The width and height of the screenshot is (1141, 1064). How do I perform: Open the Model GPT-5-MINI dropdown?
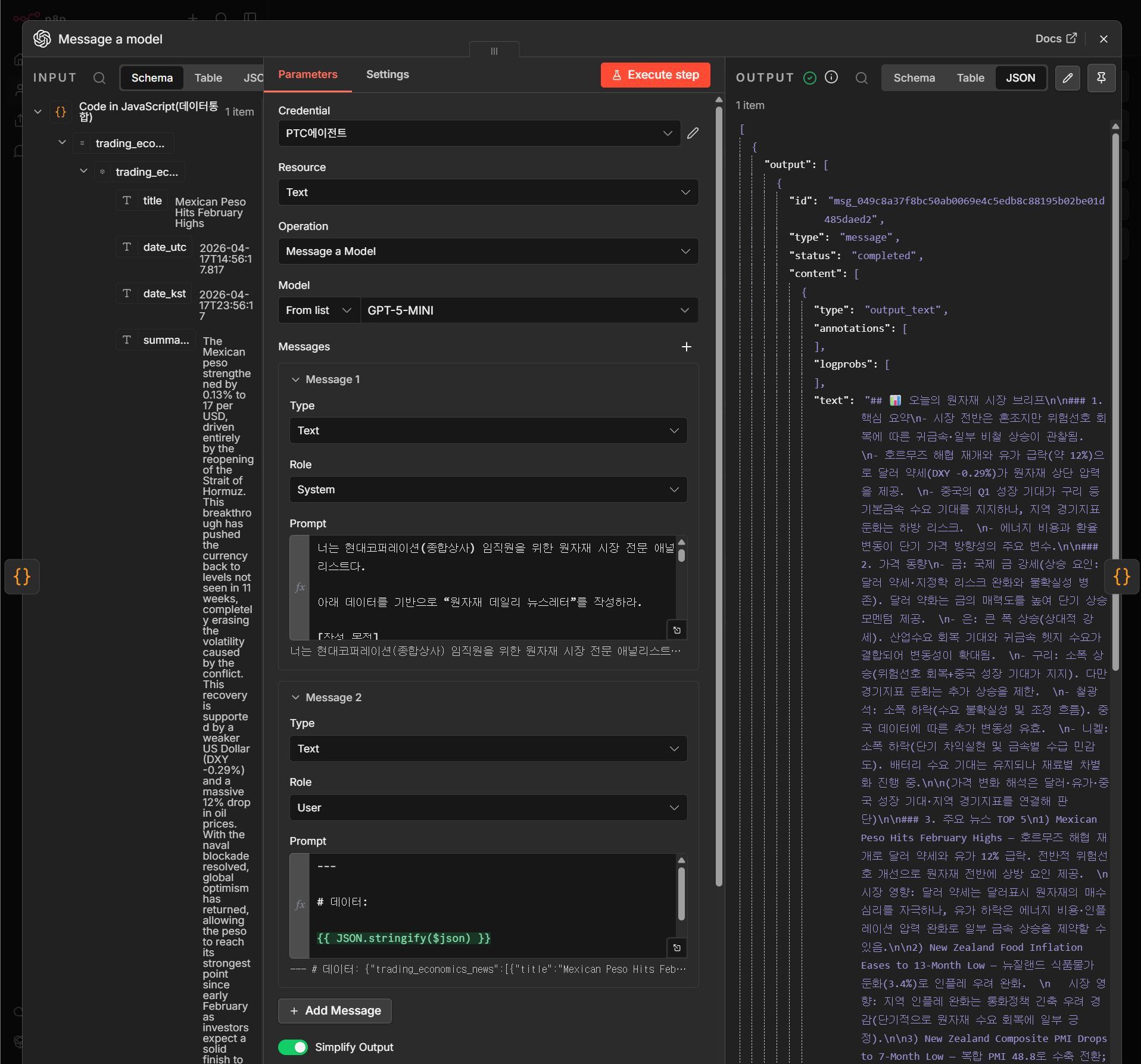coord(529,310)
